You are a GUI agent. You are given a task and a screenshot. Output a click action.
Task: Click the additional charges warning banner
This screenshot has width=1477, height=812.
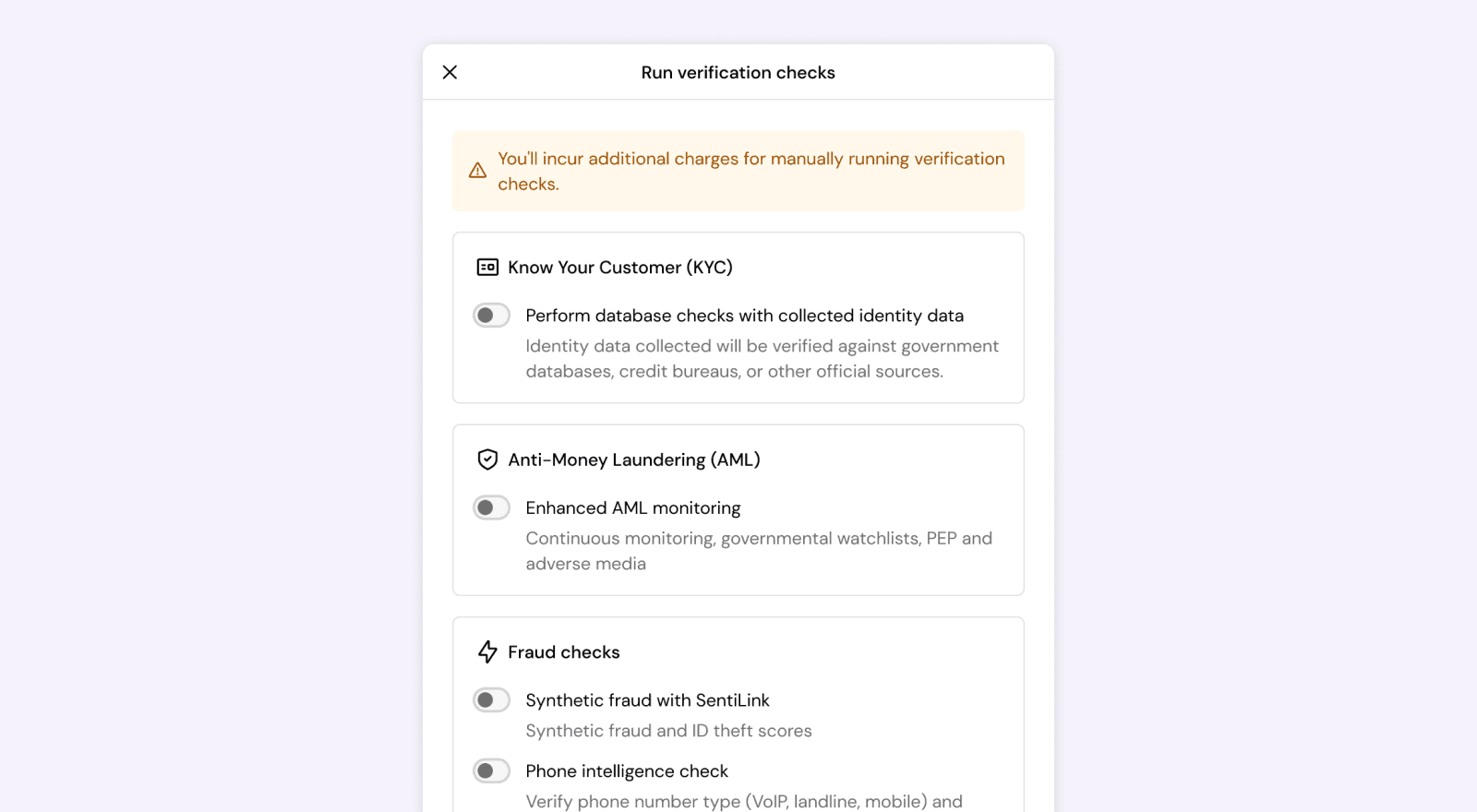[x=738, y=171]
